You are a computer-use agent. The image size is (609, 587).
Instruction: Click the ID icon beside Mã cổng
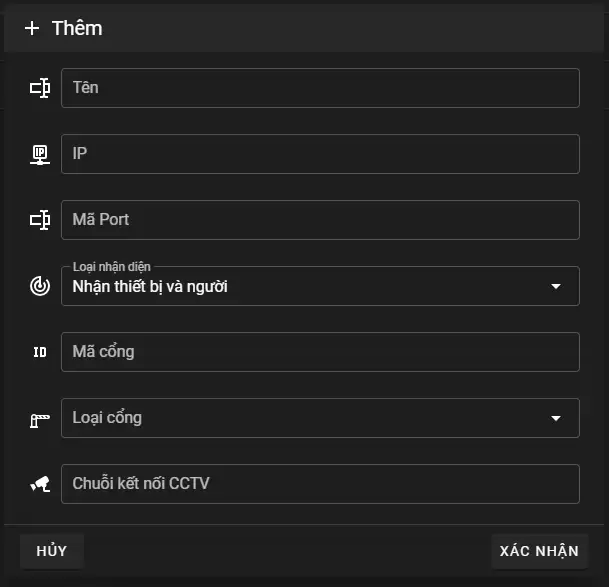(40, 352)
